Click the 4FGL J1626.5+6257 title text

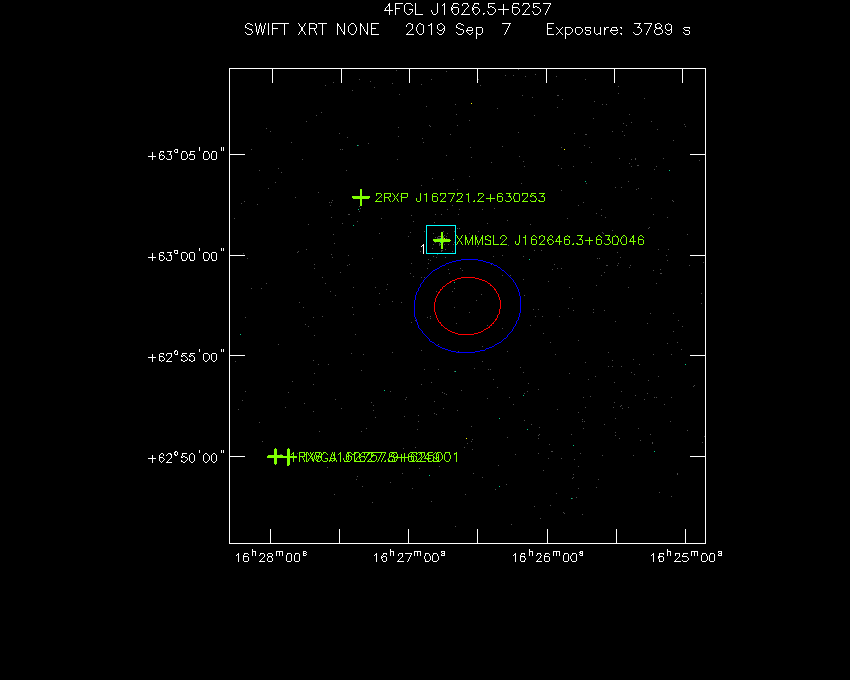pos(467,9)
